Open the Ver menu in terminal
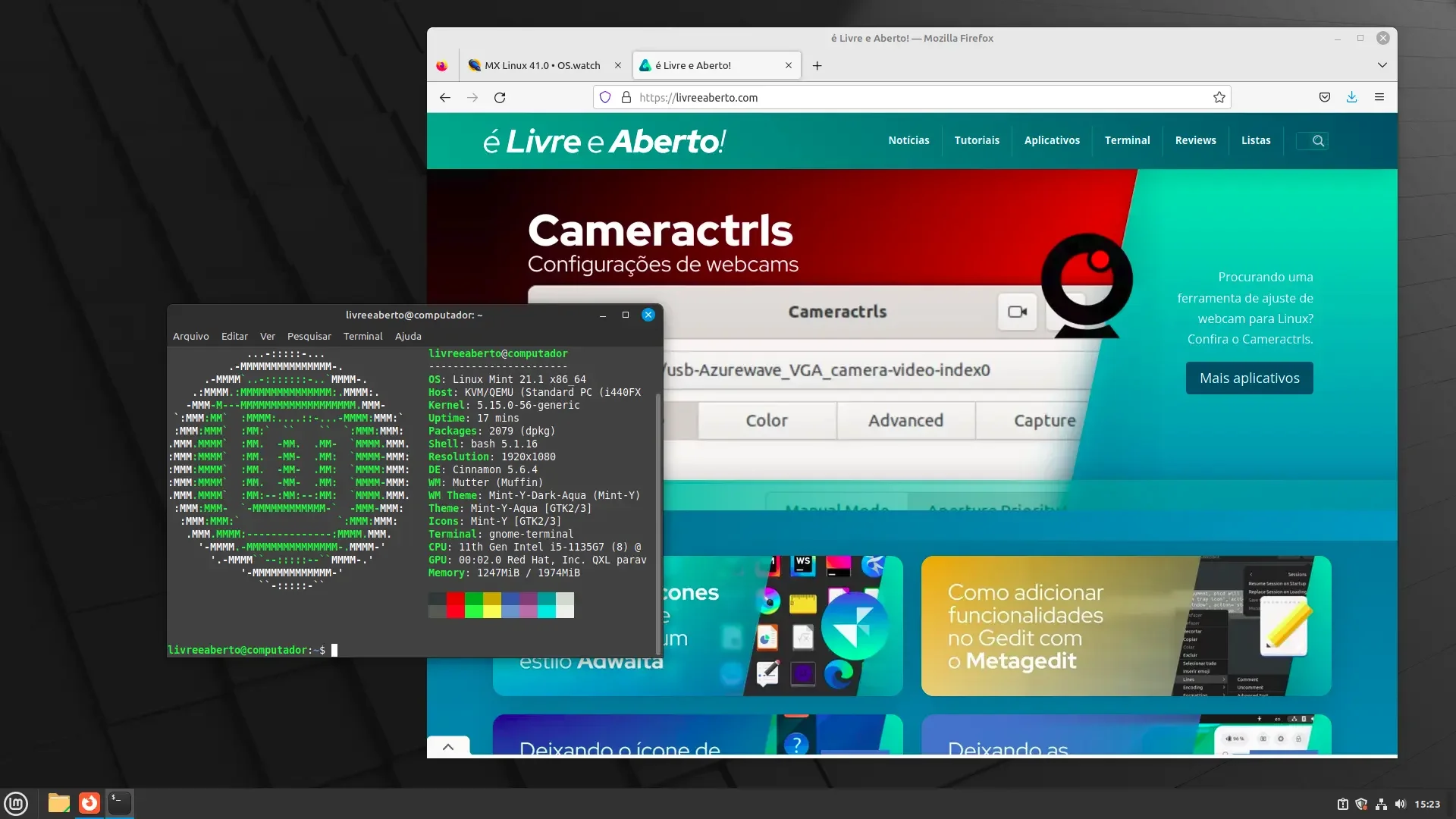The width and height of the screenshot is (1456, 819). tap(268, 336)
